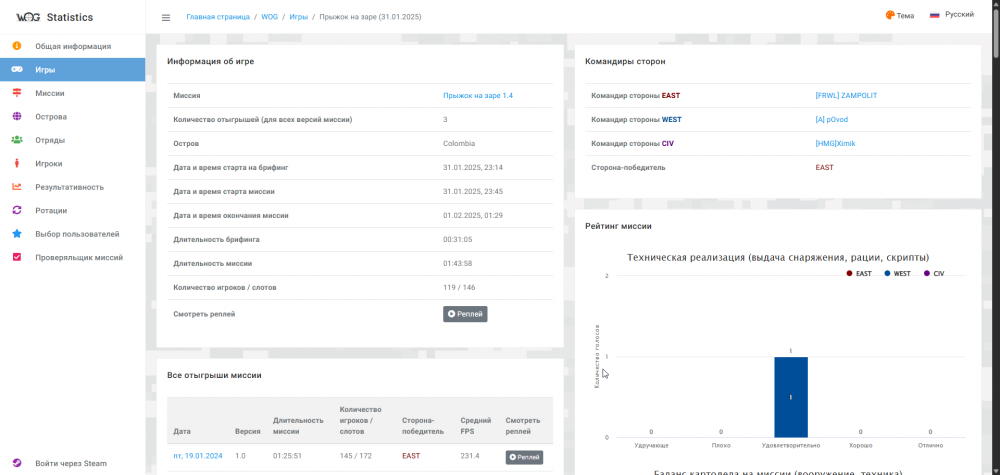The height and width of the screenshot is (475, 1000).
Task: Open Миссии in the sidebar
Action: point(50,93)
